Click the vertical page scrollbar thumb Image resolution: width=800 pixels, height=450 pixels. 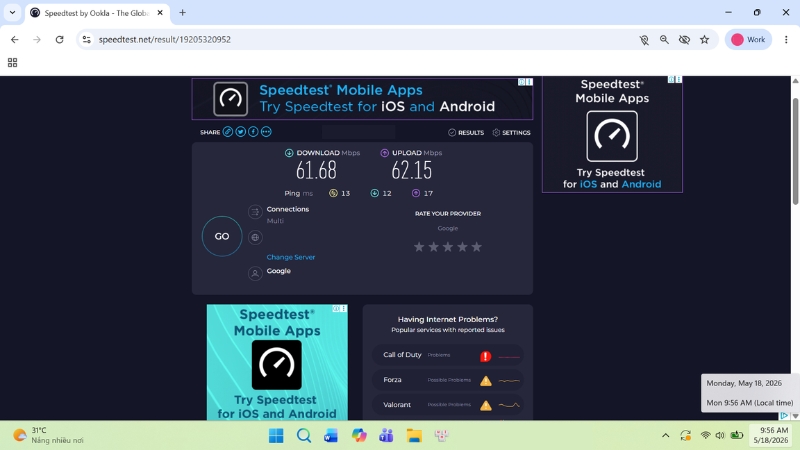tap(795, 152)
